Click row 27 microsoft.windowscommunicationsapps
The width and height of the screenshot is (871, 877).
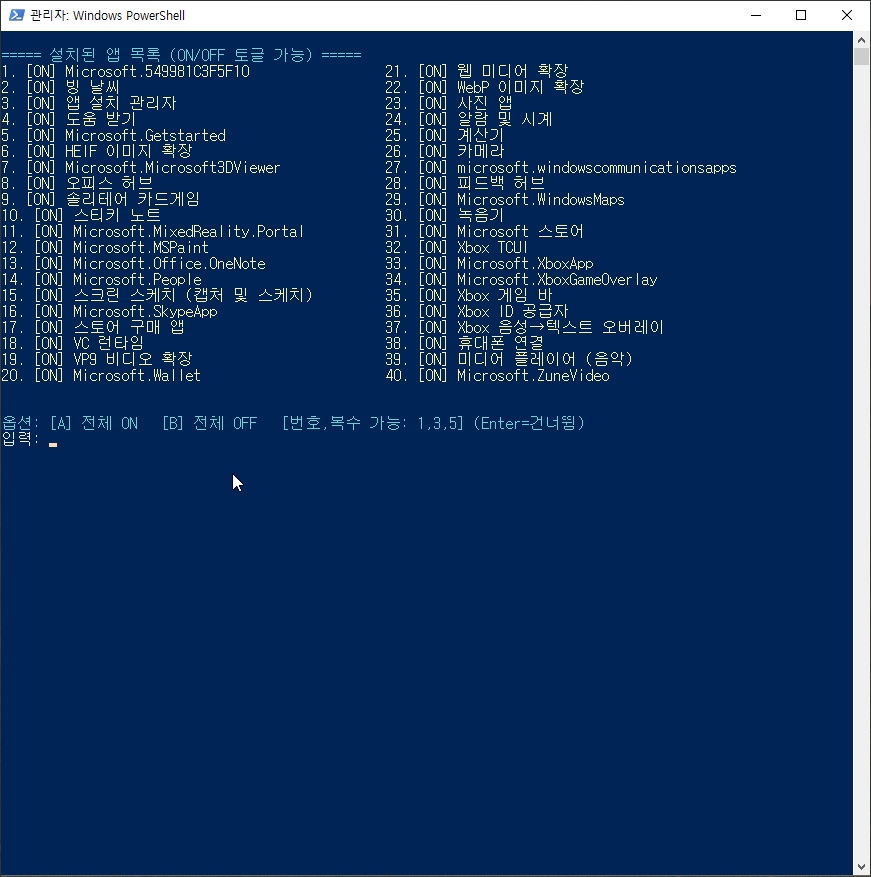click(561, 168)
